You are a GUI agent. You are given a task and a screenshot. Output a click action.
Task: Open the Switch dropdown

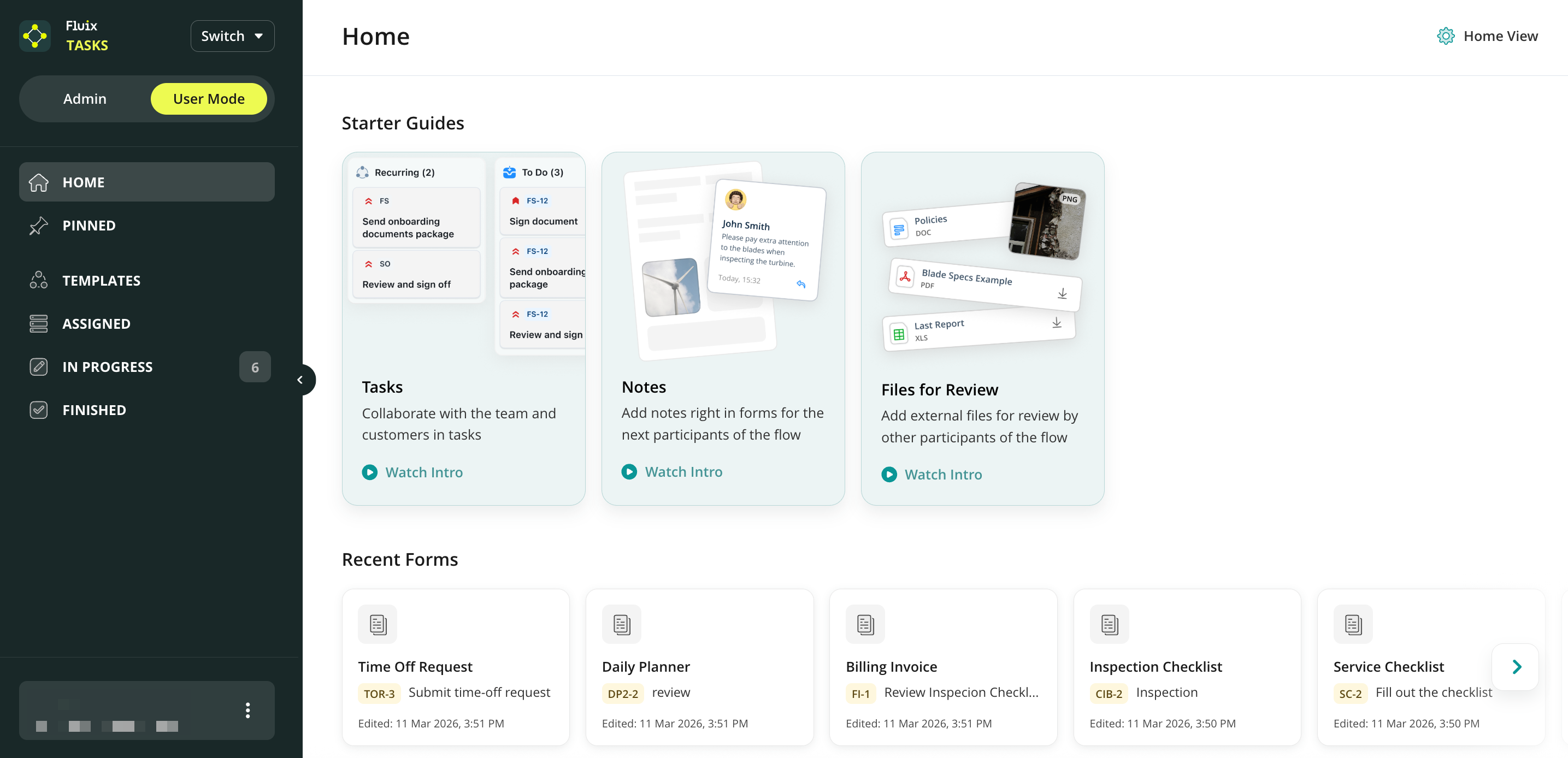(232, 36)
